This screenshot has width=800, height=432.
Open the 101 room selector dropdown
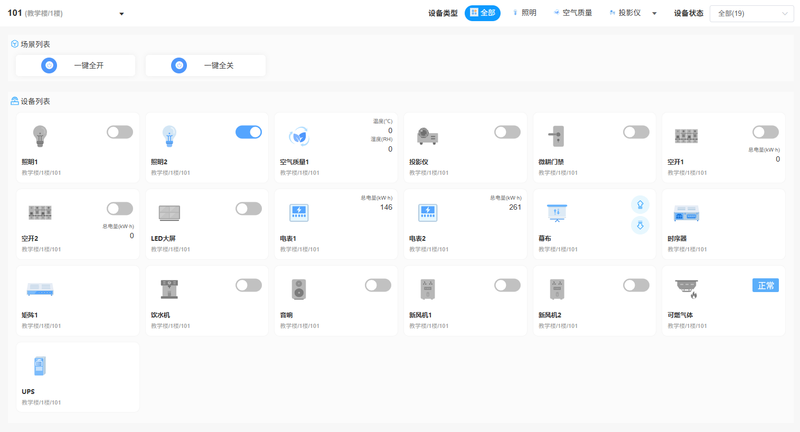point(121,14)
